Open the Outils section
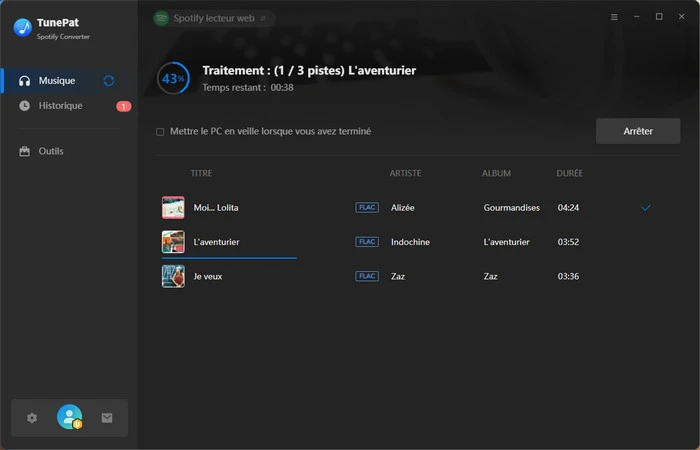The height and width of the screenshot is (450, 700). click(69, 151)
